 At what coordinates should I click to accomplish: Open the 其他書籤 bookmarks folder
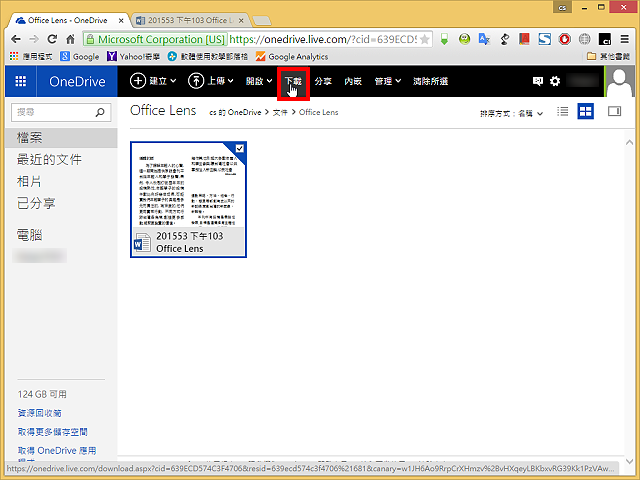tap(608, 56)
